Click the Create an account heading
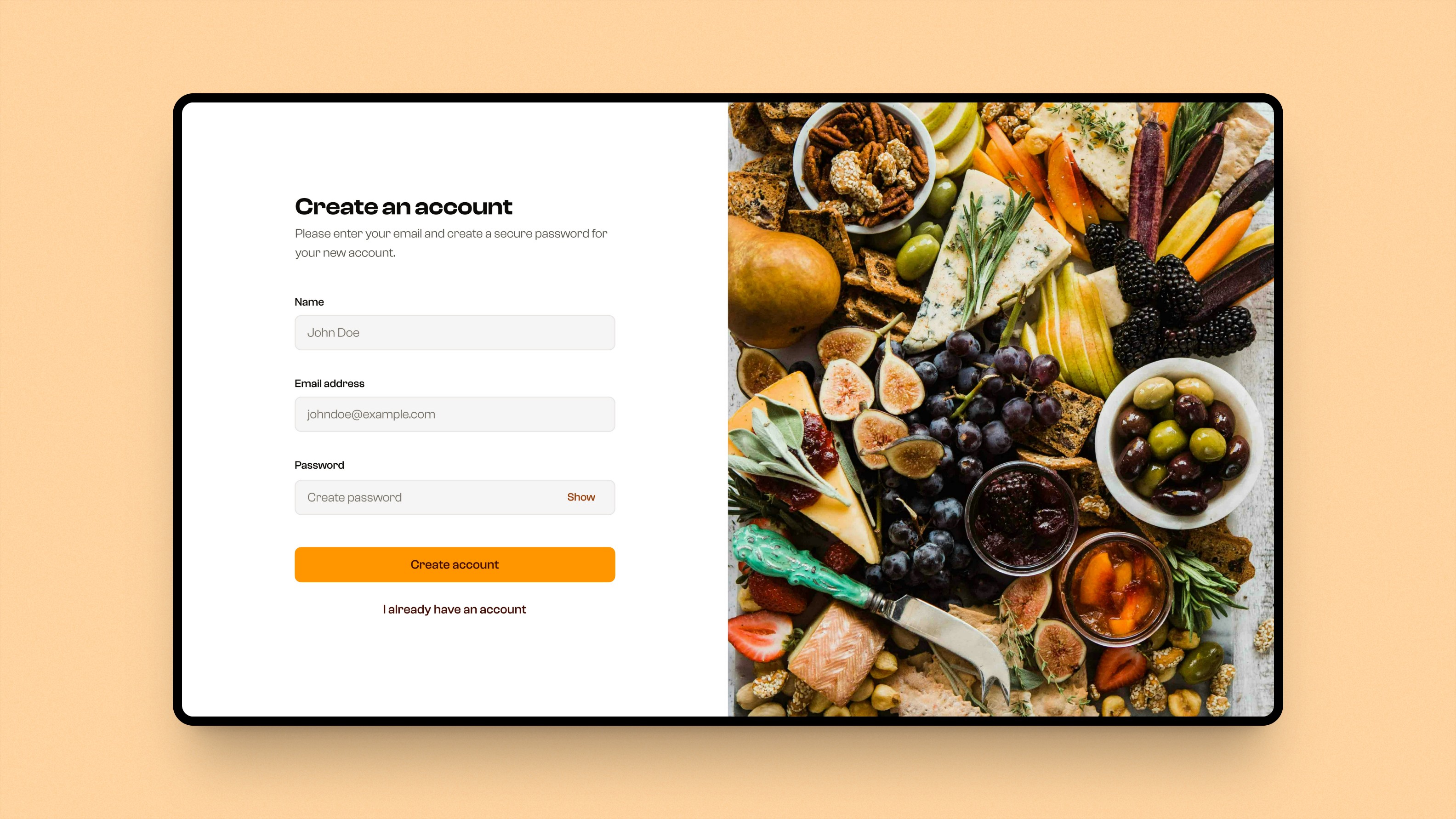The height and width of the screenshot is (819, 1456). pyautogui.click(x=404, y=206)
